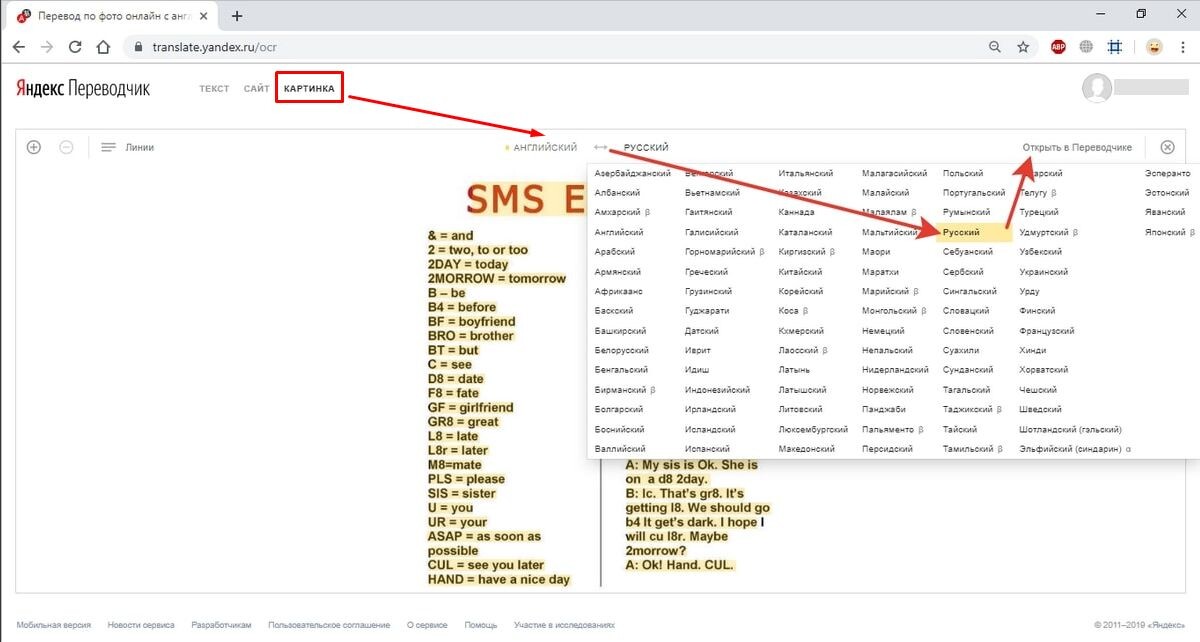The width and height of the screenshot is (1200, 642).
Task: Click the recognized line 'CUL = see you later'
Action: pyautogui.click(x=486, y=565)
